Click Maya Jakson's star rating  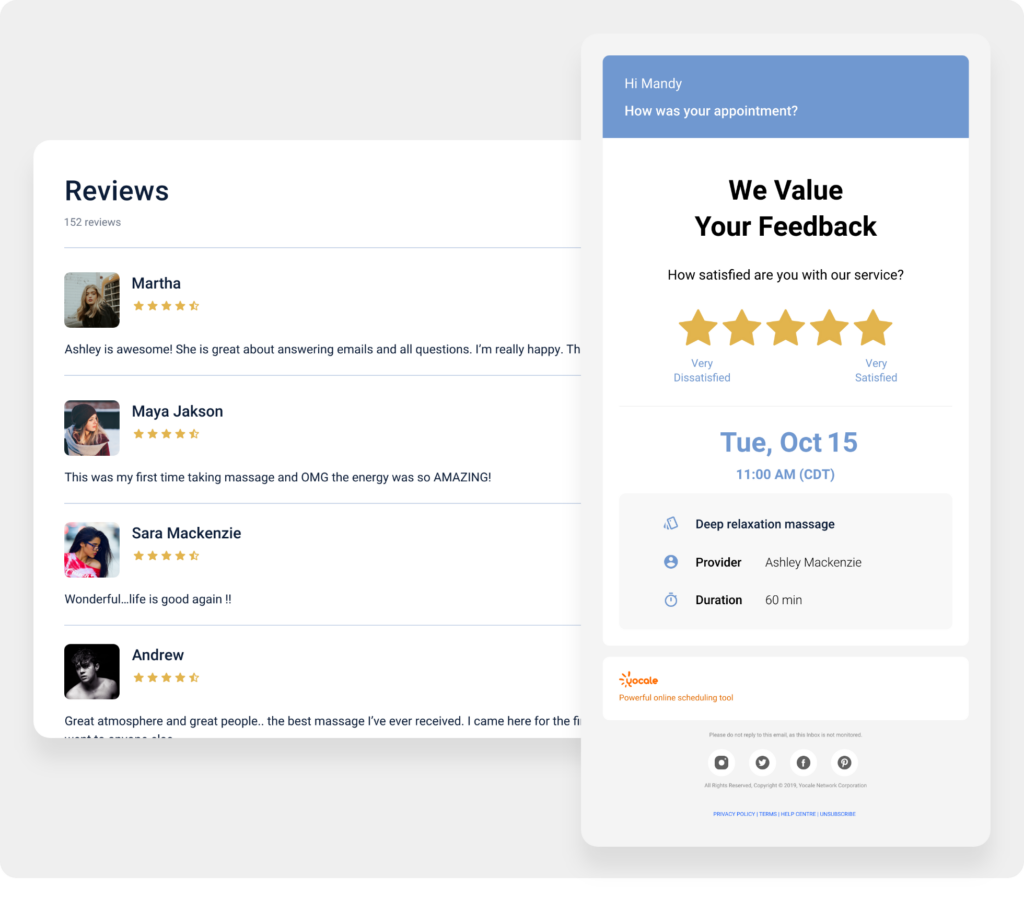pos(166,434)
